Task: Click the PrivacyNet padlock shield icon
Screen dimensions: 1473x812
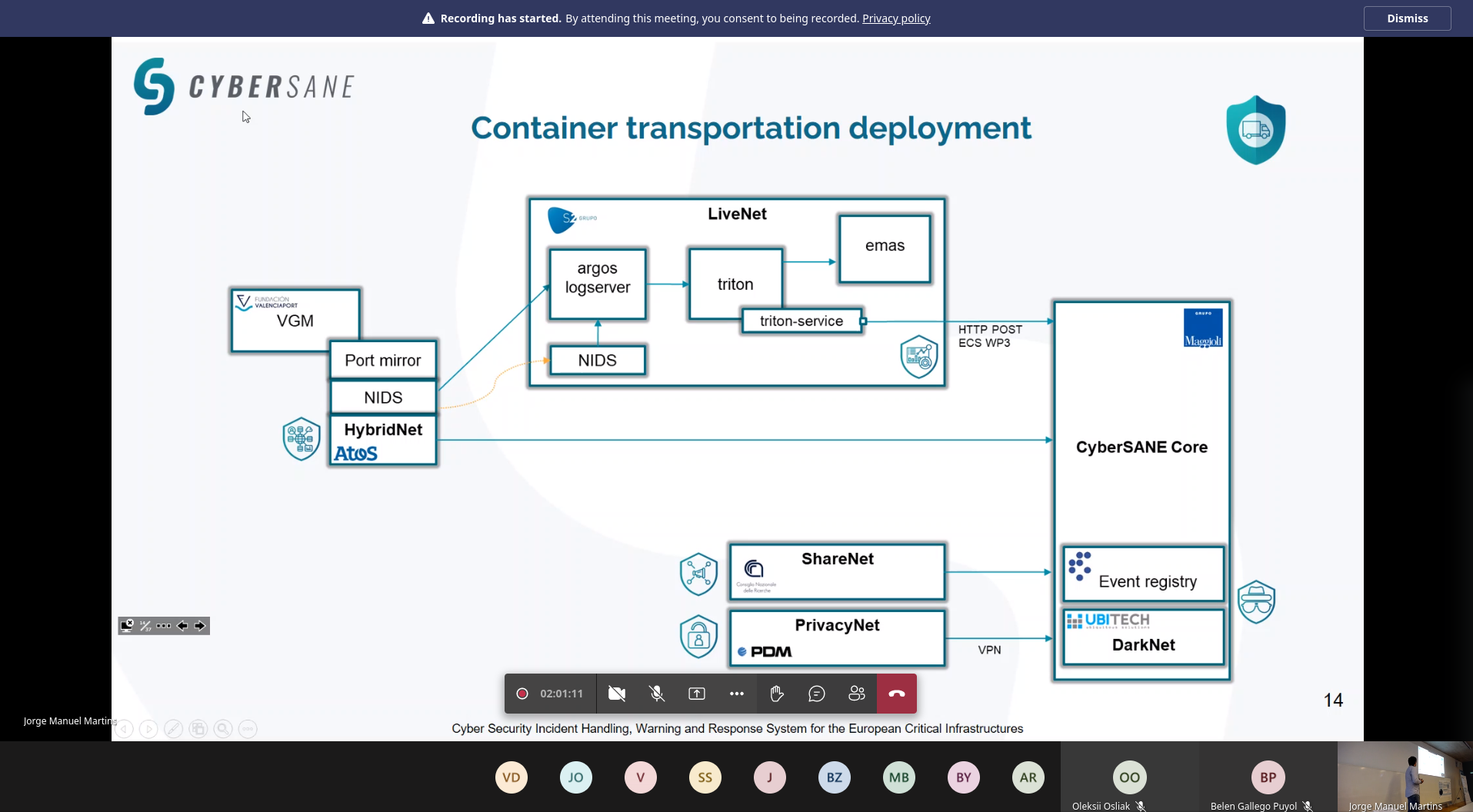Action: (x=698, y=637)
